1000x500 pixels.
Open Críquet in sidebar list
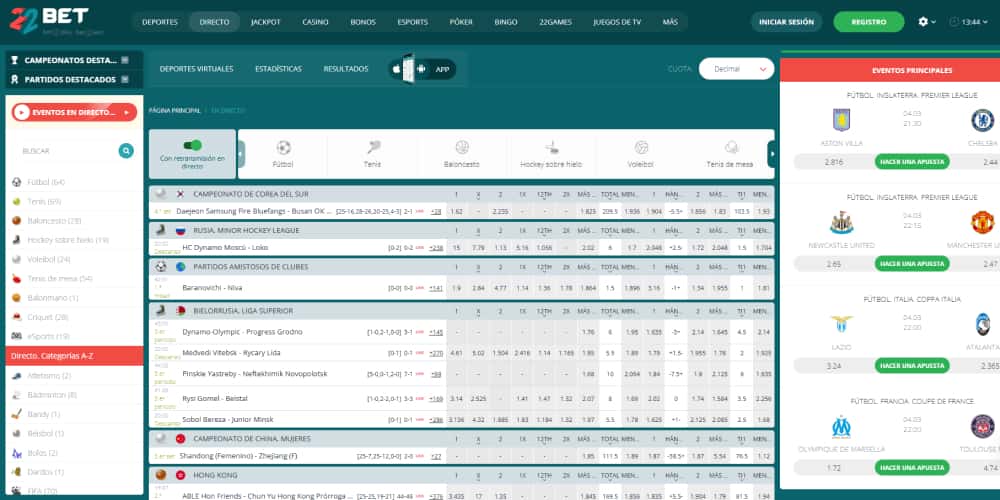pyautogui.click(x=47, y=317)
